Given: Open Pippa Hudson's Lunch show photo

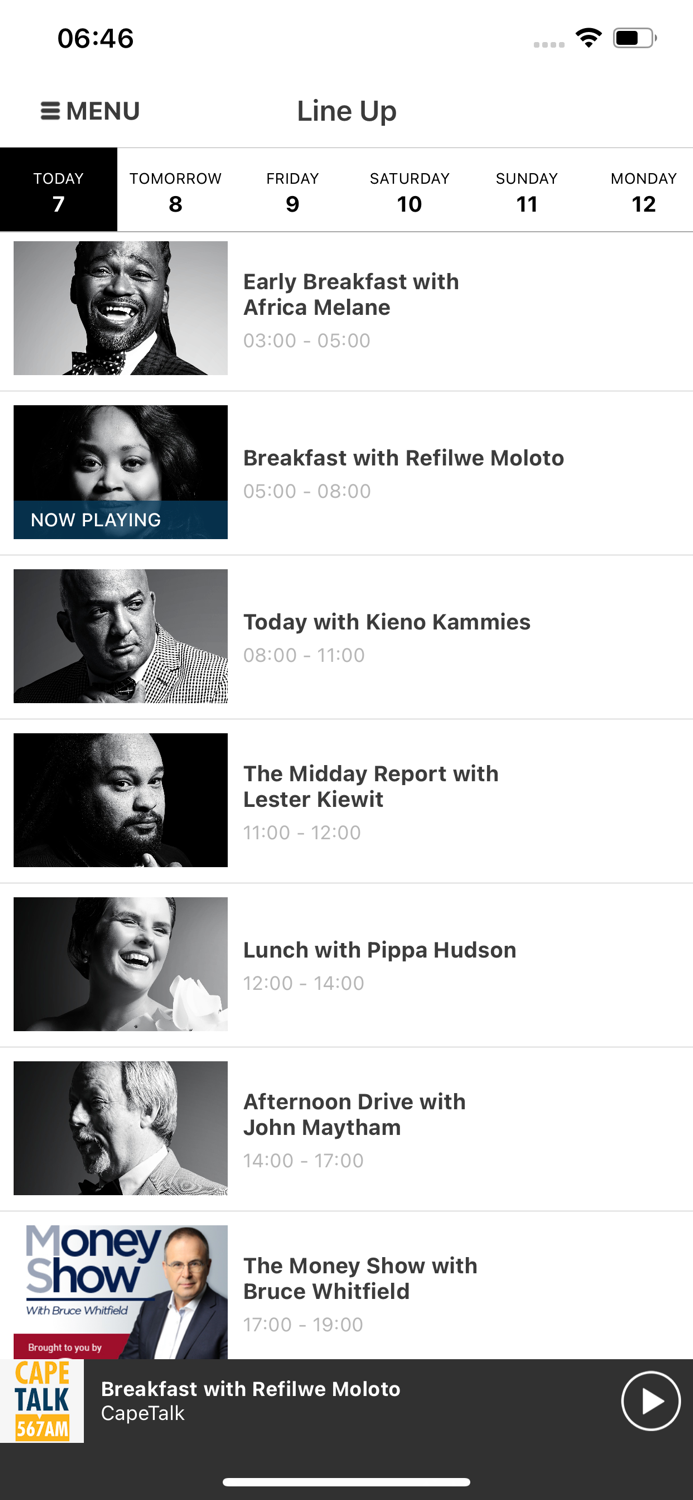Looking at the screenshot, I should pyautogui.click(x=120, y=964).
